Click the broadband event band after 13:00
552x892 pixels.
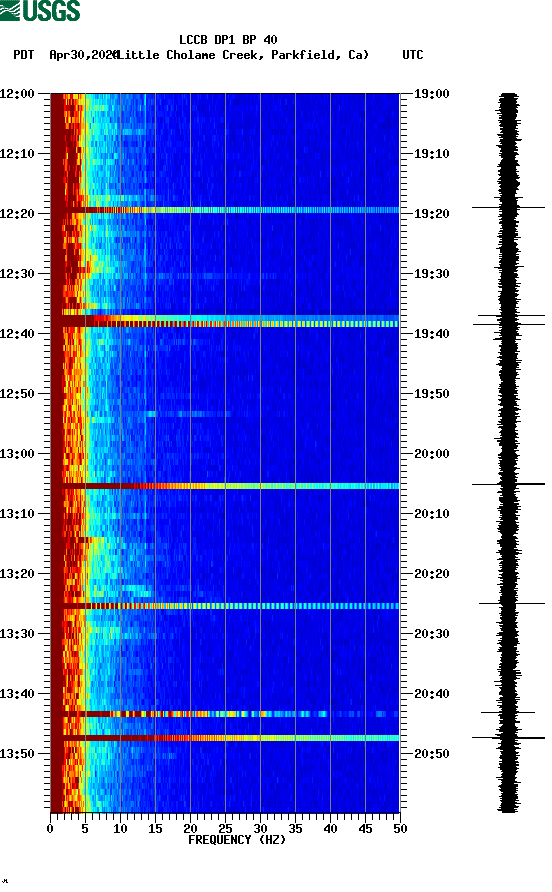[225, 486]
